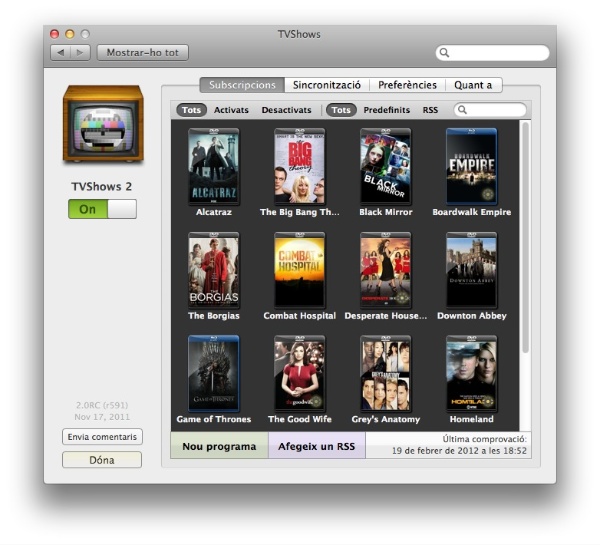Select the Boardwalk Empire Blu-ray cover
This screenshot has height=545, width=600.
point(471,166)
